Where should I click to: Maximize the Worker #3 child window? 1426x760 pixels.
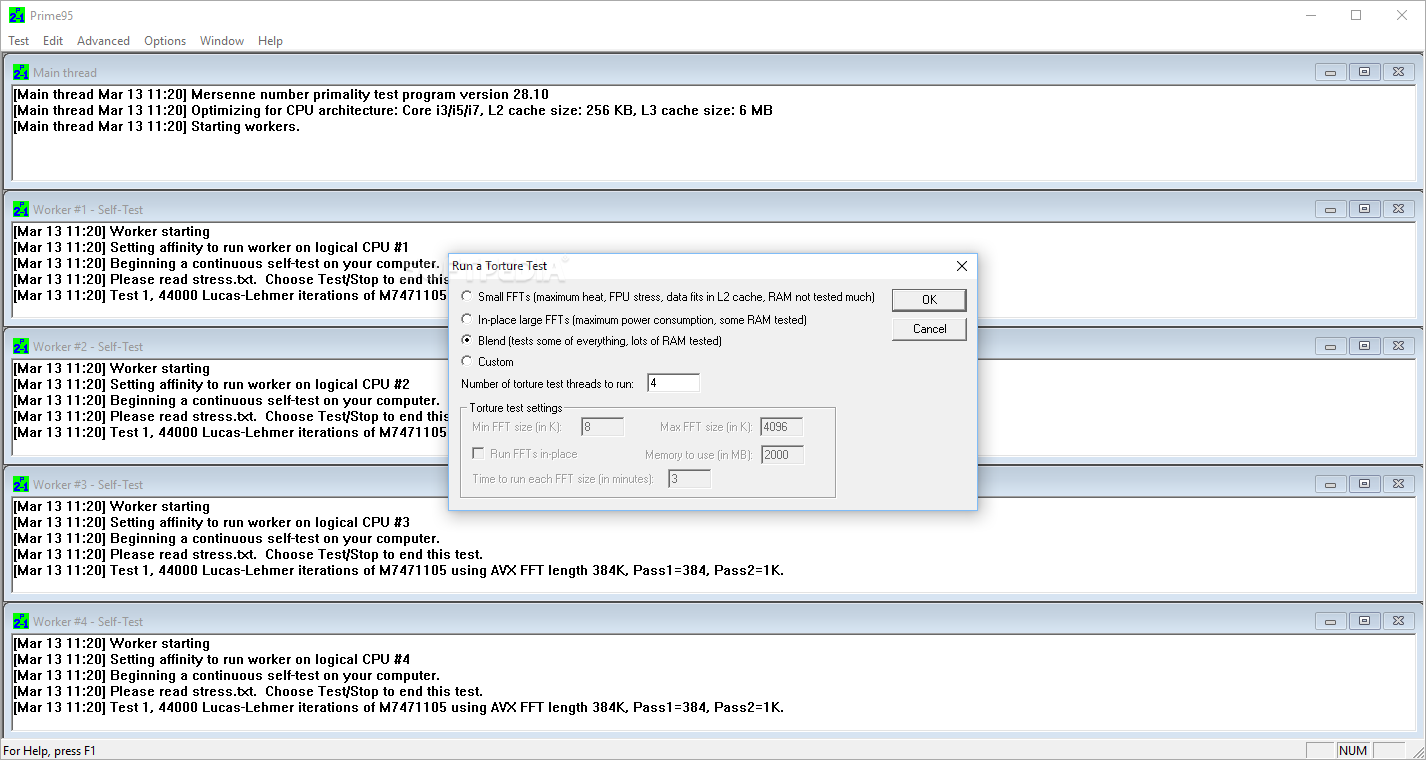click(x=1364, y=484)
